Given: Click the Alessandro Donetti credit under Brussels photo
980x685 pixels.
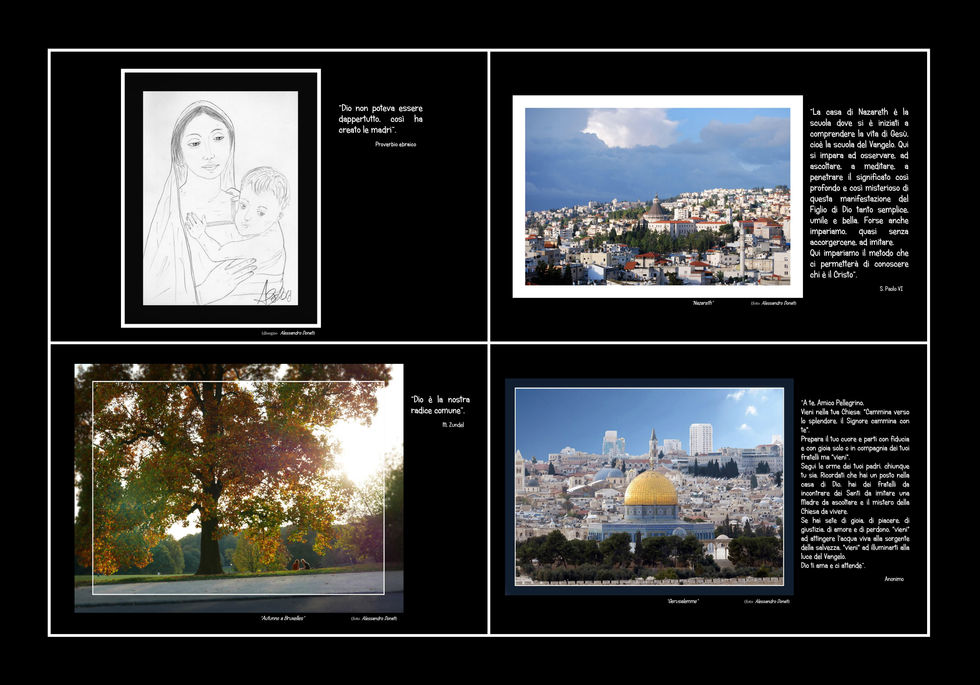Looking at the screenshot, I should [374, 618].
